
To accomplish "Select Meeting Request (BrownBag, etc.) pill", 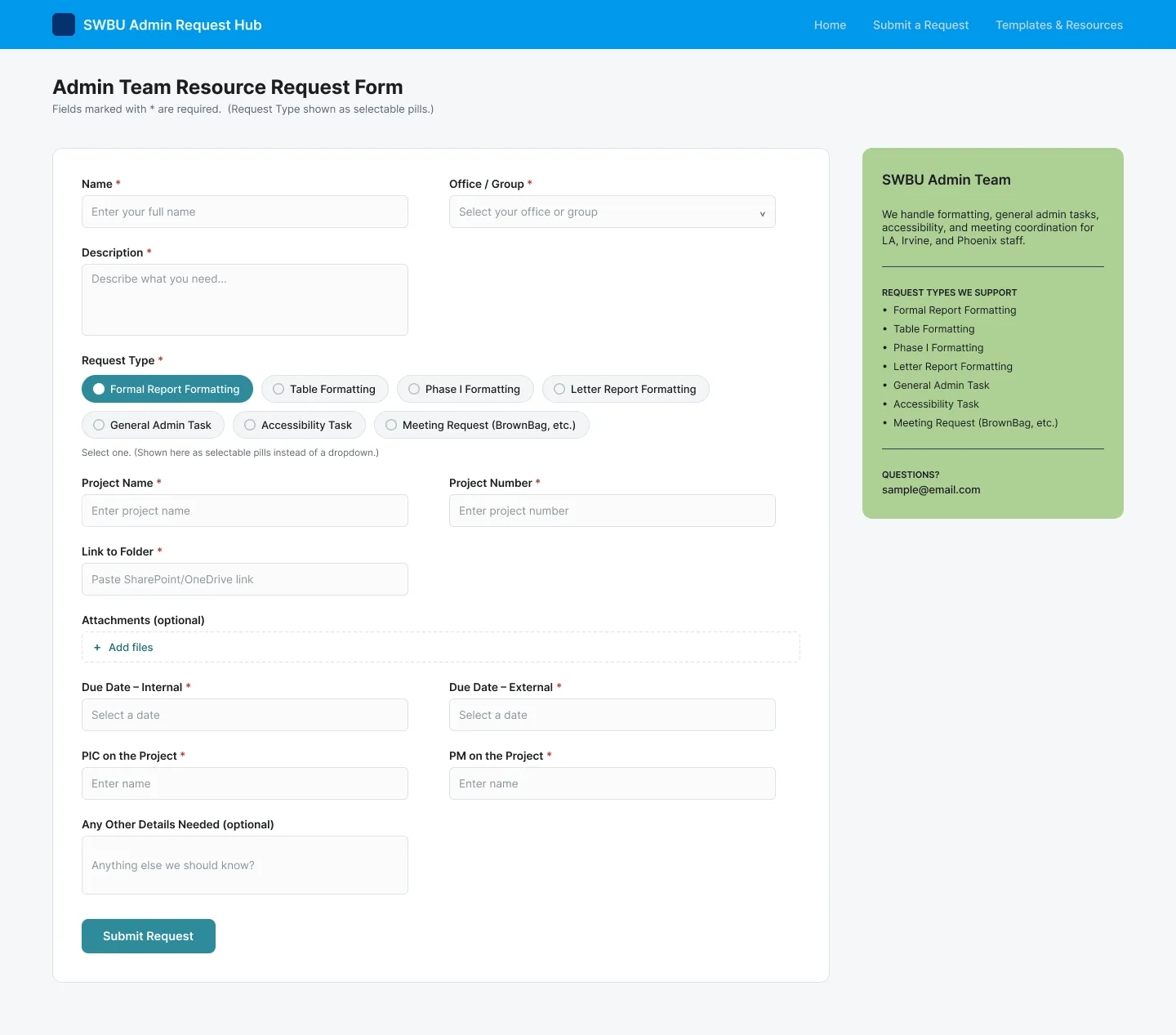I will (x=481, y=425).
